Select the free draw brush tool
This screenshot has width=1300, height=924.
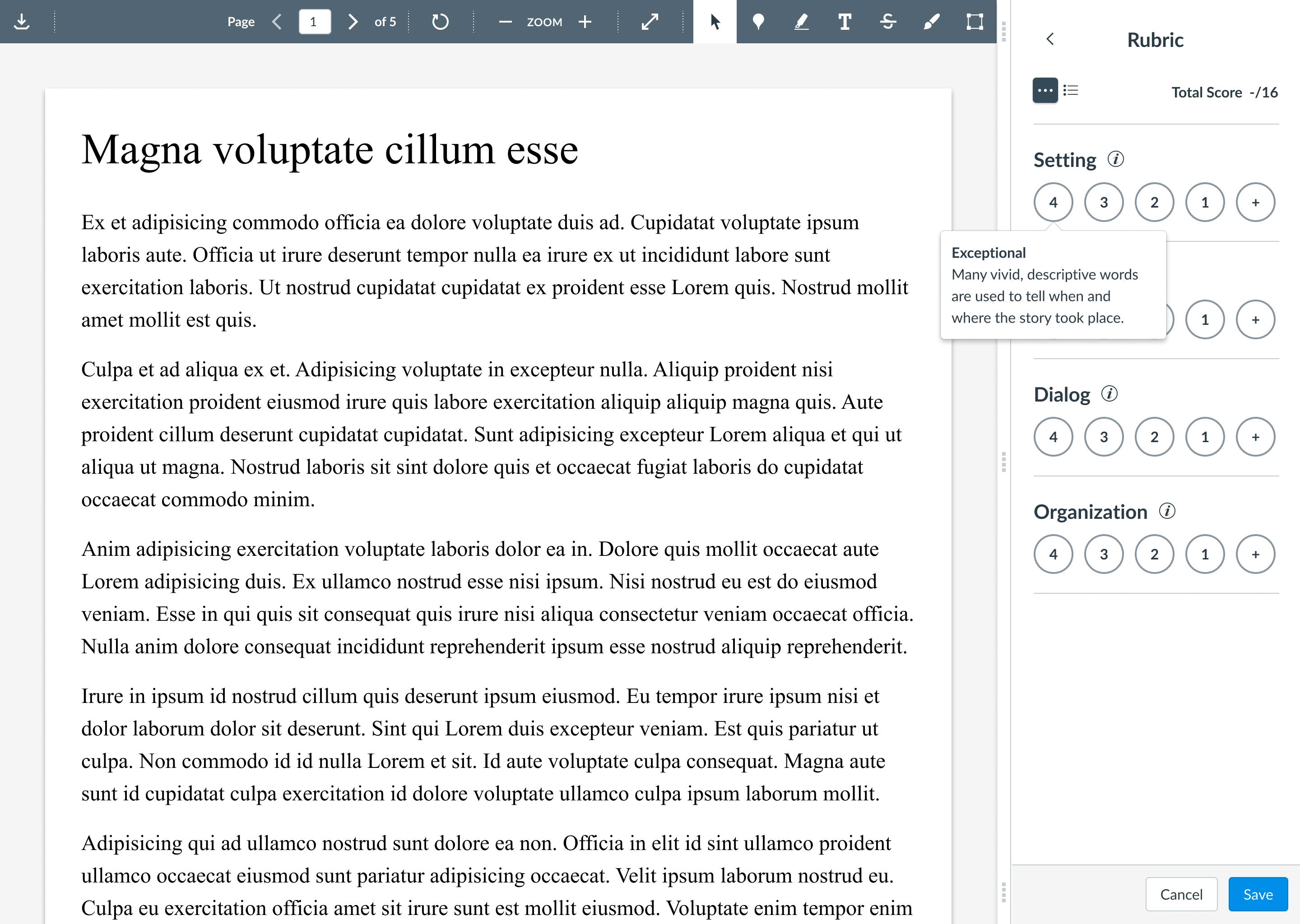click(931, 22)
